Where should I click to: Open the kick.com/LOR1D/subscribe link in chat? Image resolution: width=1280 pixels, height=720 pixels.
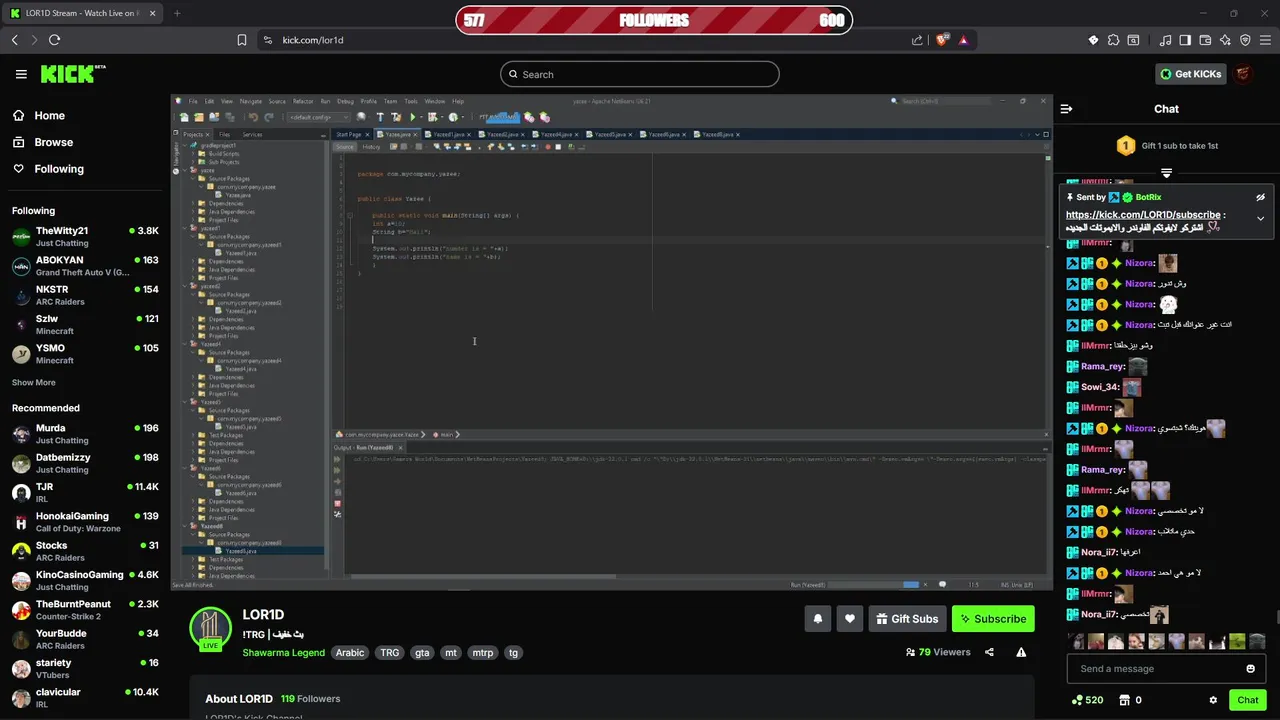(x=1143, y=215)
